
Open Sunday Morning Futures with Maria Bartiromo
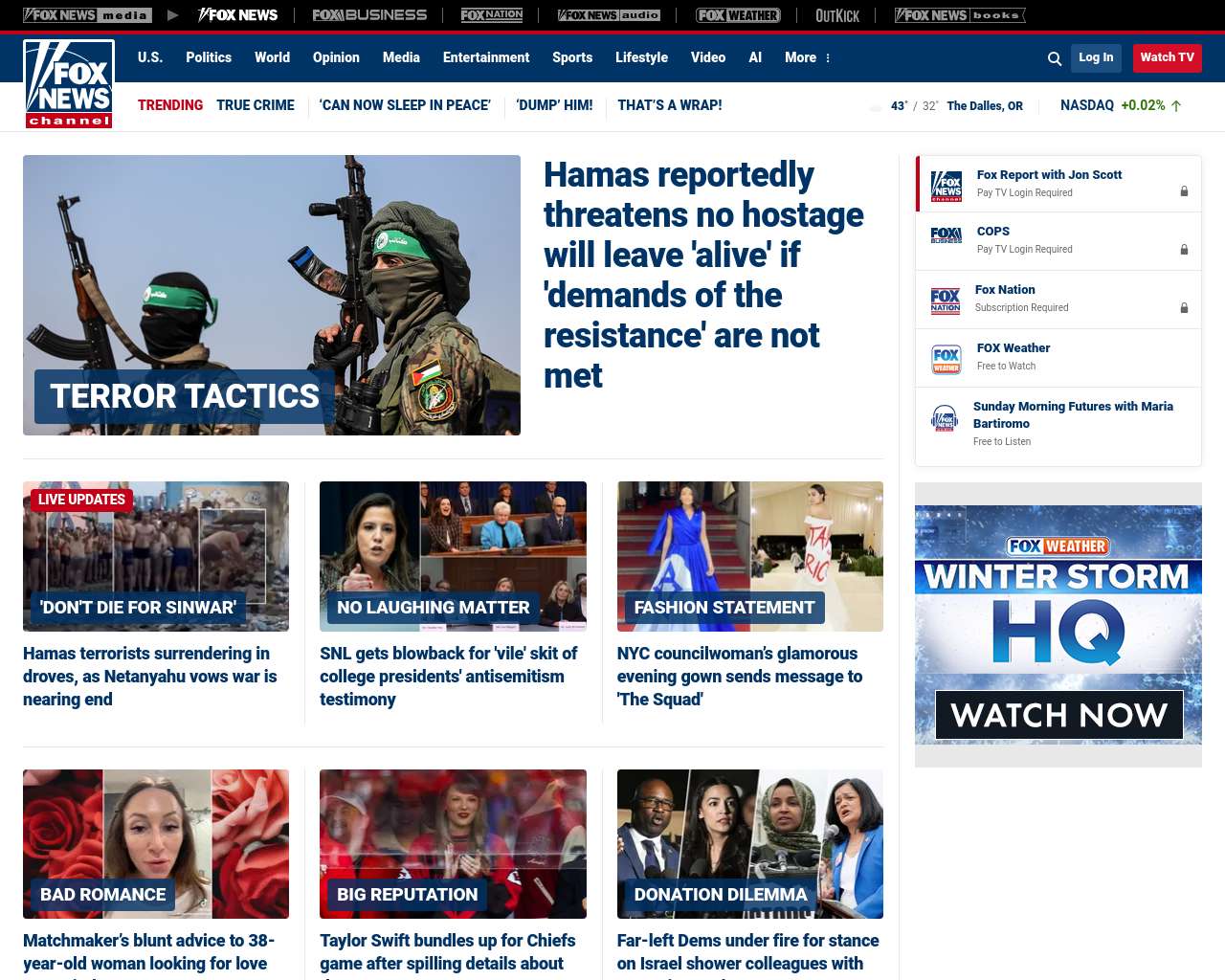click(1073, 415)
